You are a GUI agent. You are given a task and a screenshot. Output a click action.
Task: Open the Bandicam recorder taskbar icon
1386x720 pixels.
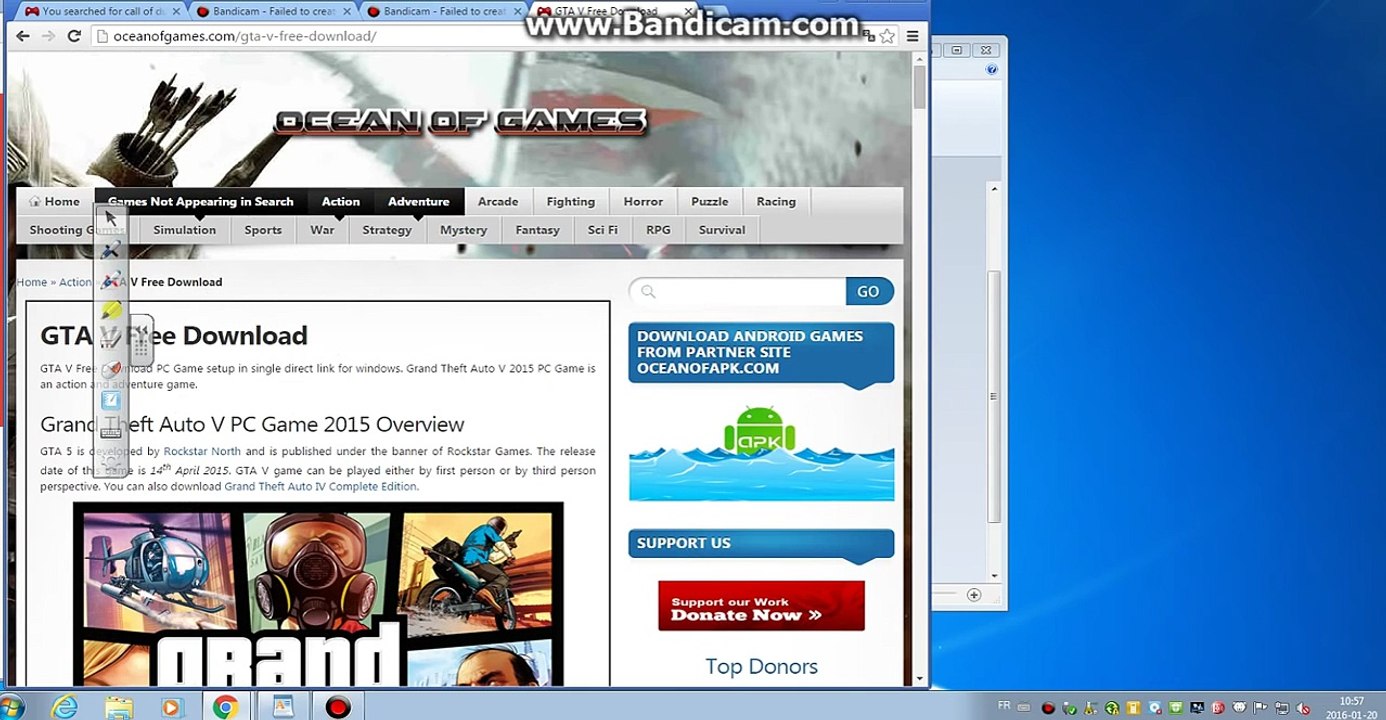pos(338,707)
